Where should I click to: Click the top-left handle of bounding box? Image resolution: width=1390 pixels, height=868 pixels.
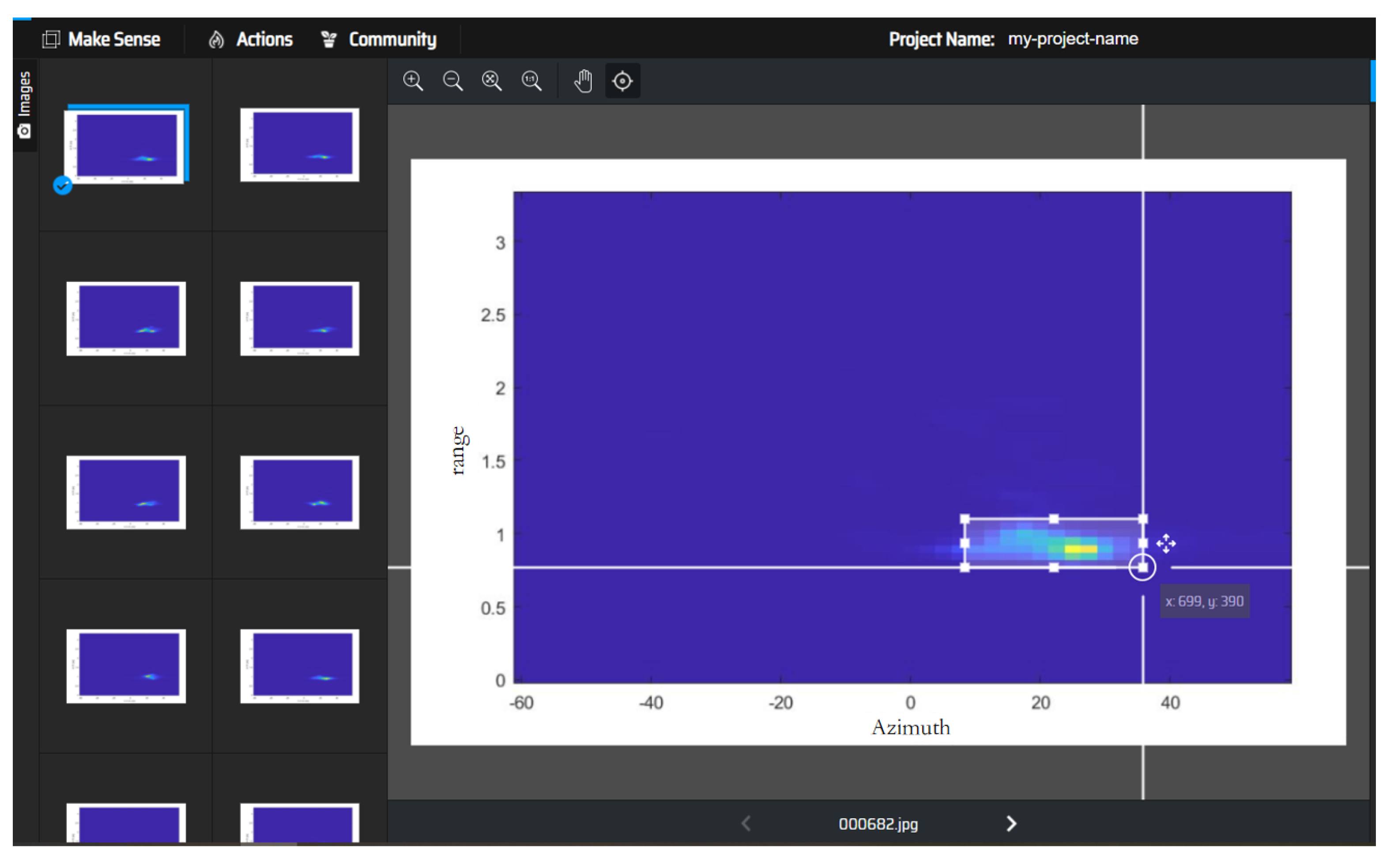[964, 519]
